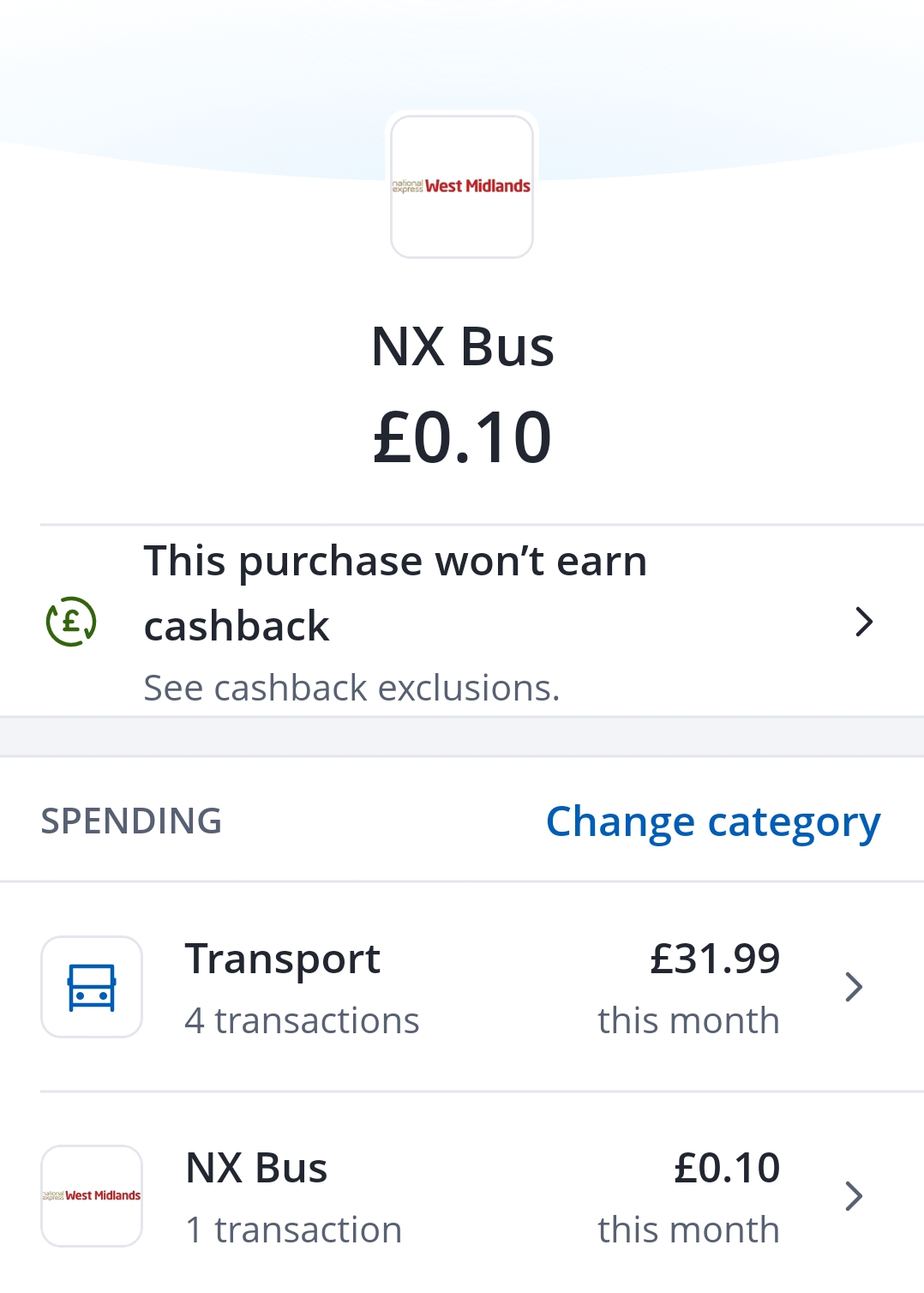The height and width of the screenshot is (1293, 924).
Task: Tap the NX Bus logo in spending list
Action: (92, 1195)
